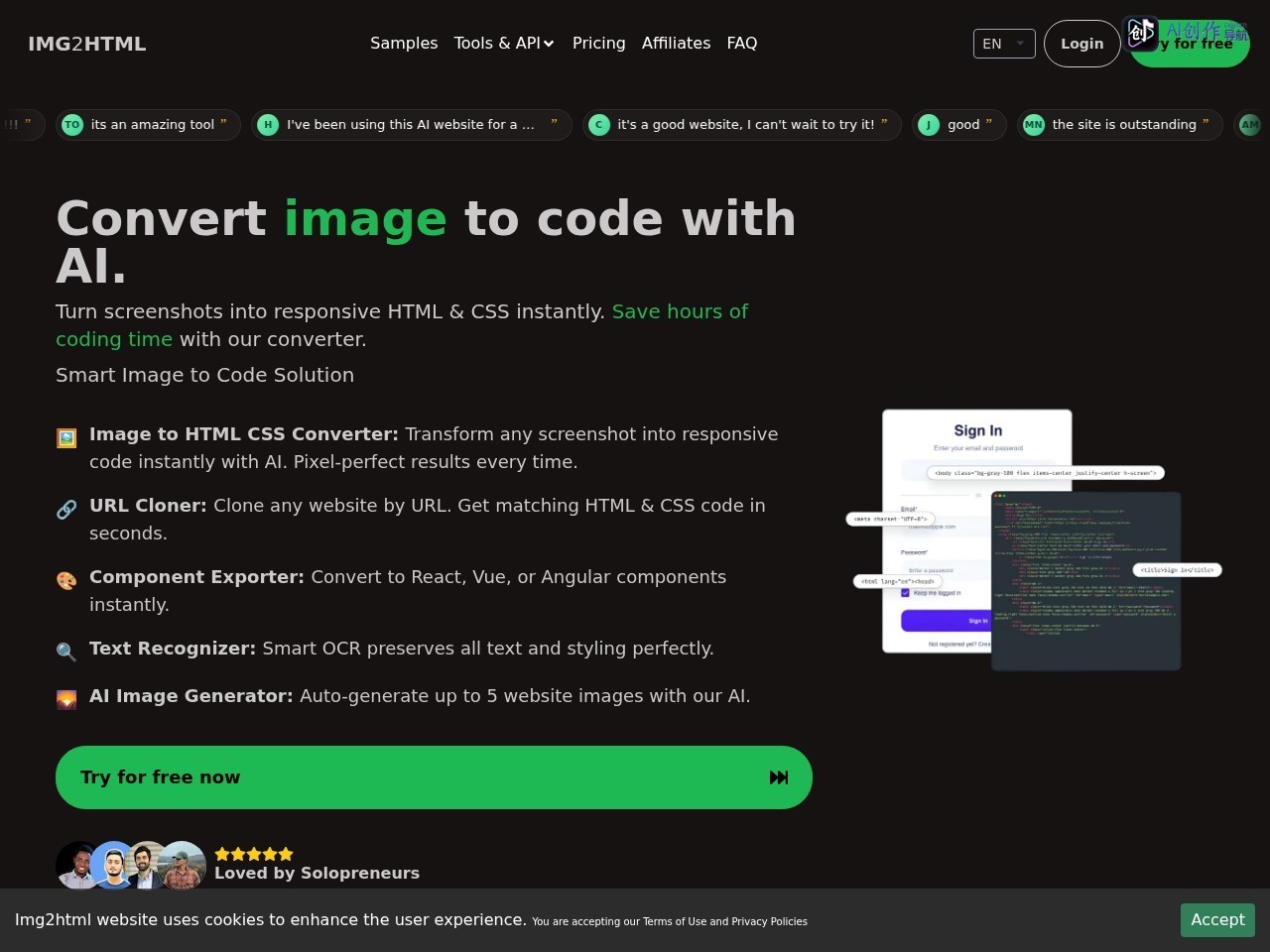Click the 'URL Cloner:' heading text
The height and width of the screenshot is (952, 1270).
(148, 506)
